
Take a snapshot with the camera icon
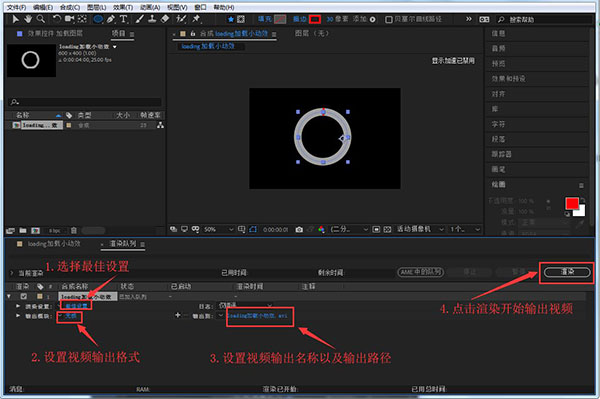click(x=299, y=230)
